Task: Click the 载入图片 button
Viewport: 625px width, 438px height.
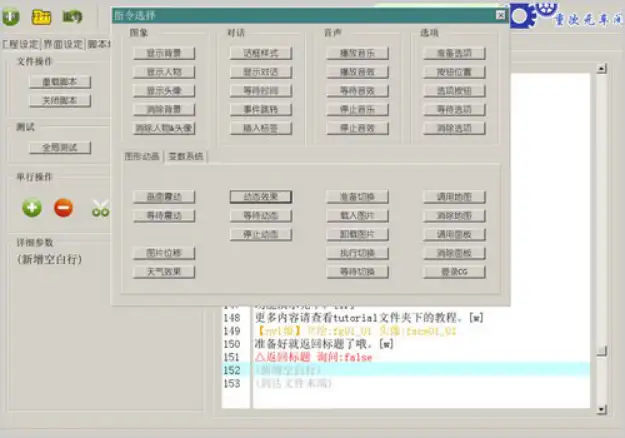Action: pyautogui.click(x=358, y=216)
